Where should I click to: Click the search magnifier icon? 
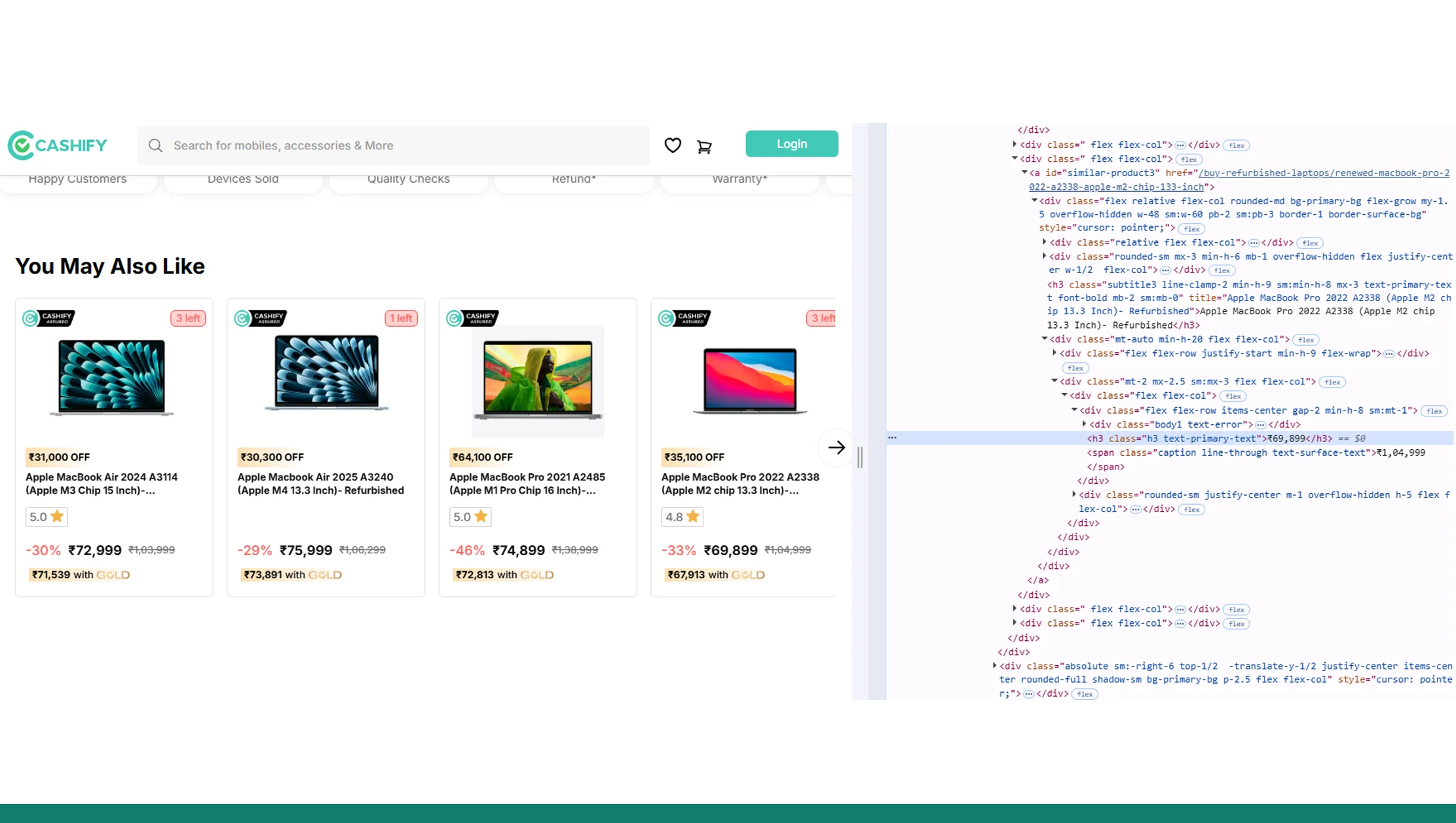tap(155, 145)
